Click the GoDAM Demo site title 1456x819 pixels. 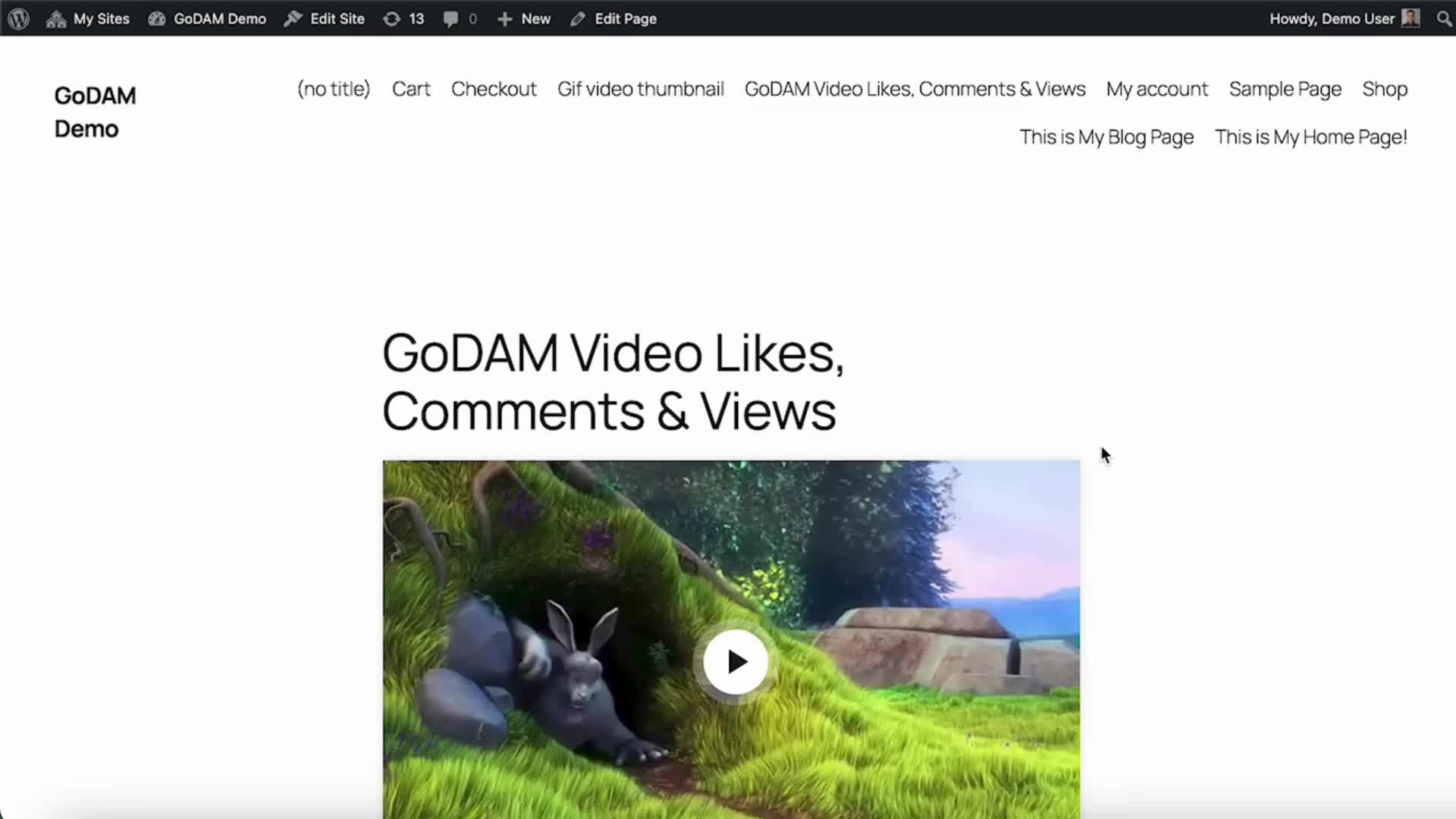(95, 111)
